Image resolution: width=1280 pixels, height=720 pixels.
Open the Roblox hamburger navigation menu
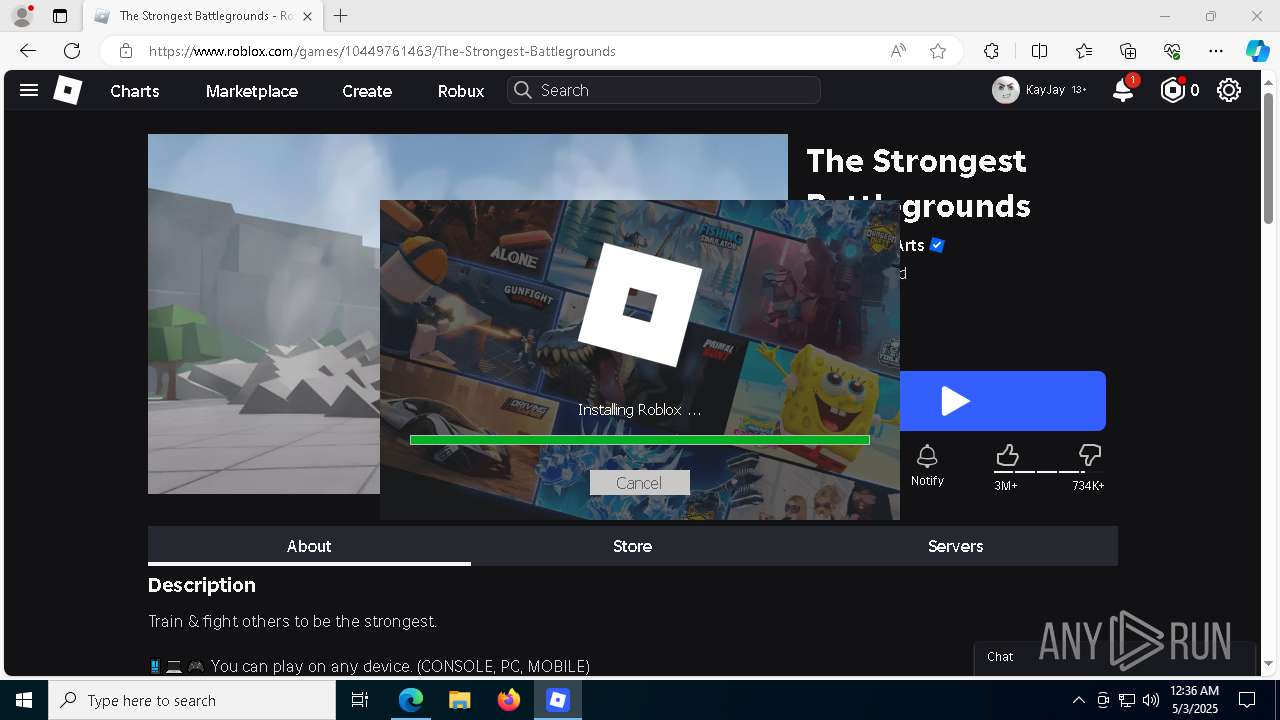click(x=29, y=90)
